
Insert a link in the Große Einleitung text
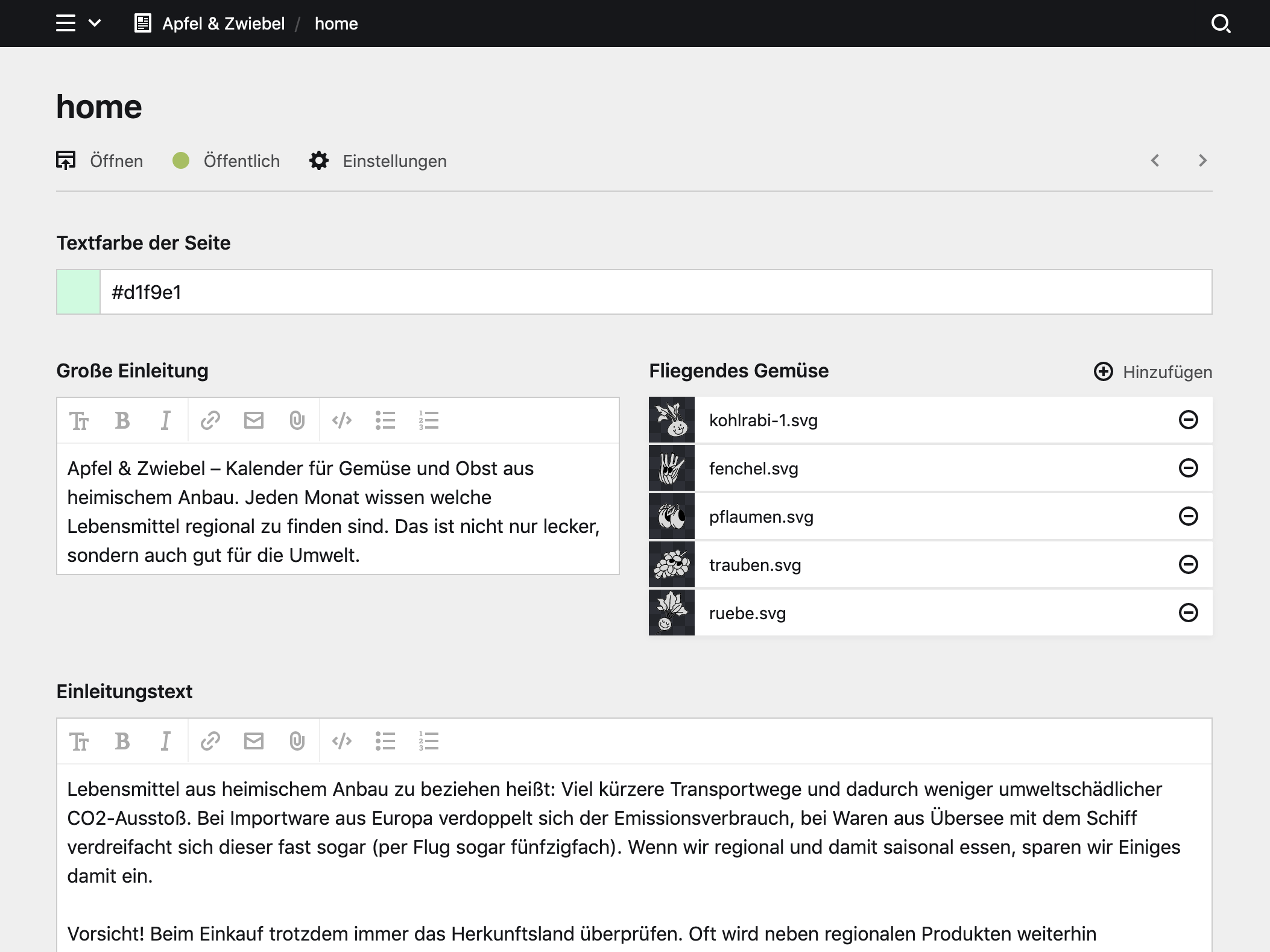tap(209, 420)
